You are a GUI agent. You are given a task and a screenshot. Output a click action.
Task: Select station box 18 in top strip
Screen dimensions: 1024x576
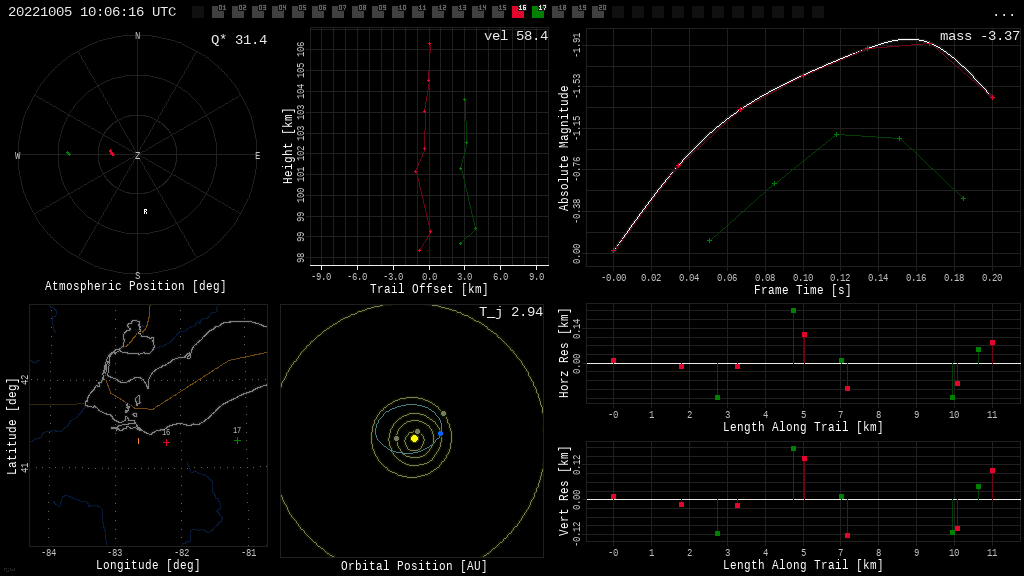558,12
